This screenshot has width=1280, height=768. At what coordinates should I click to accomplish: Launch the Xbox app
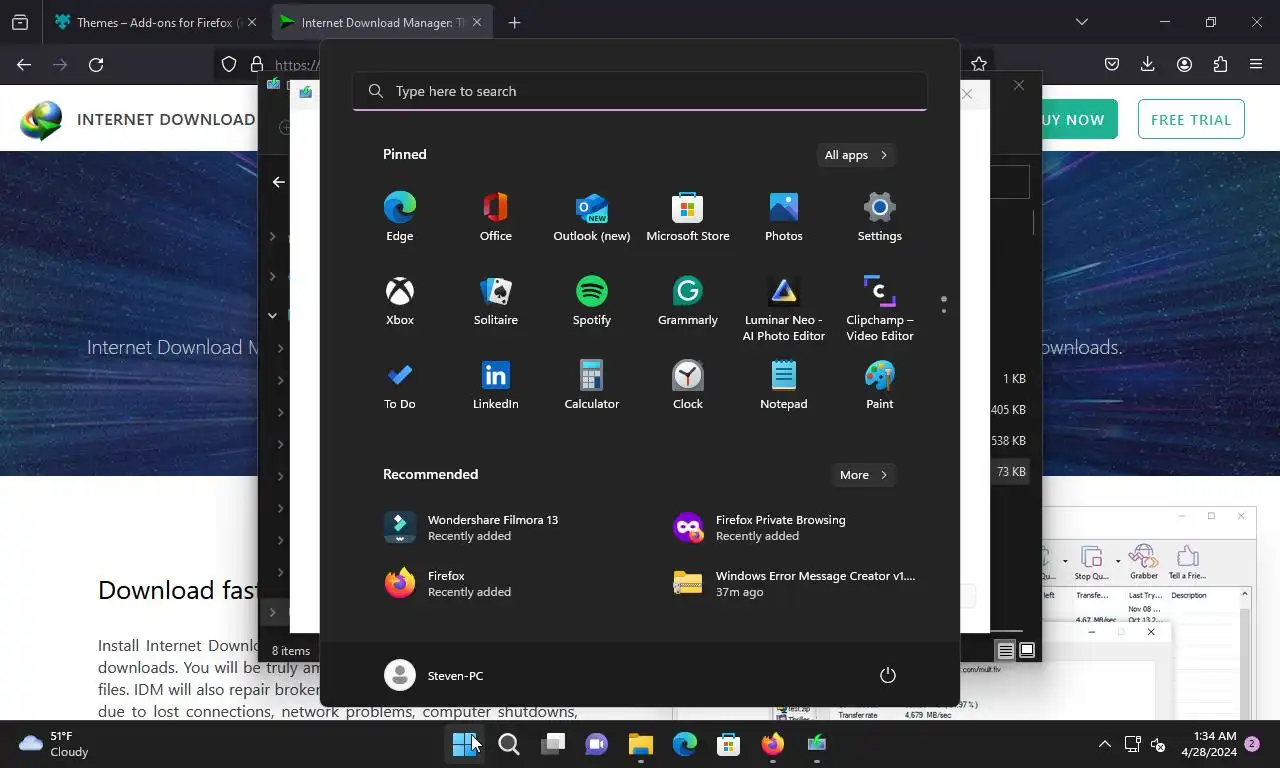[400, 301]
